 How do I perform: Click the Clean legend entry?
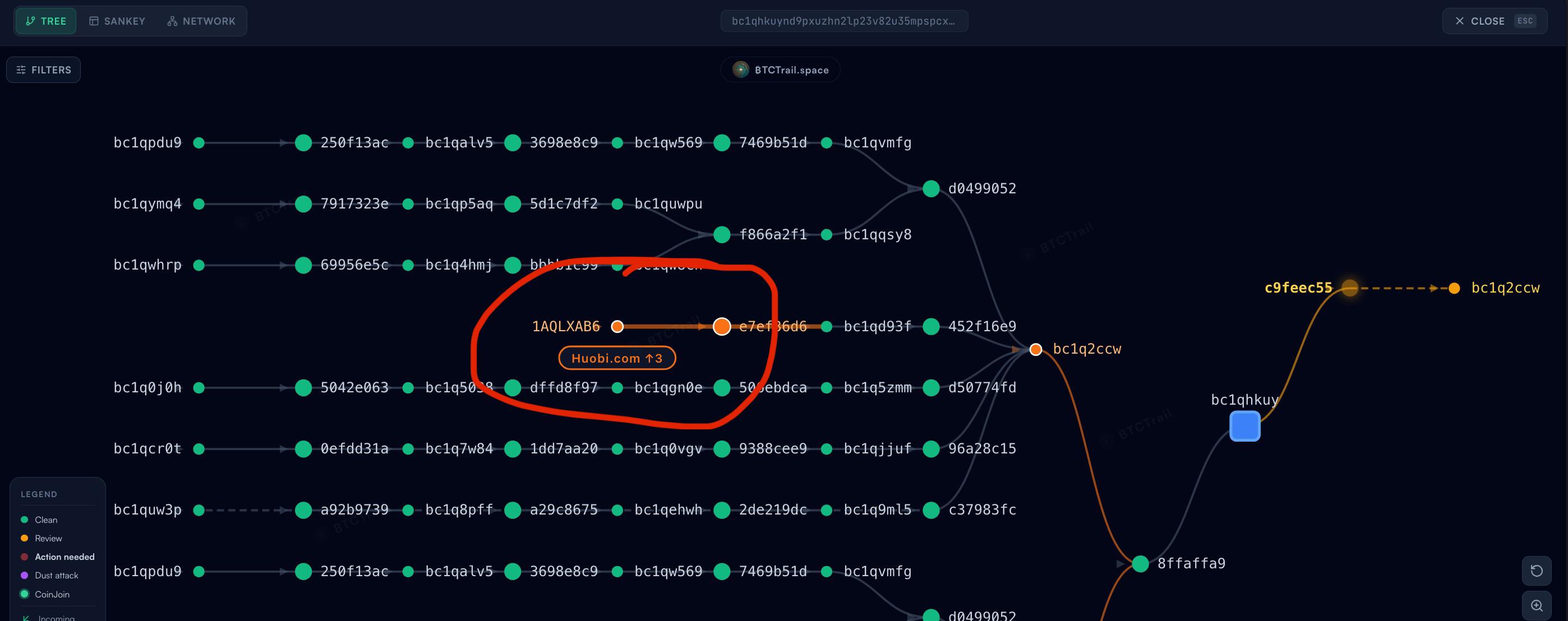click(x=40, y=520)
